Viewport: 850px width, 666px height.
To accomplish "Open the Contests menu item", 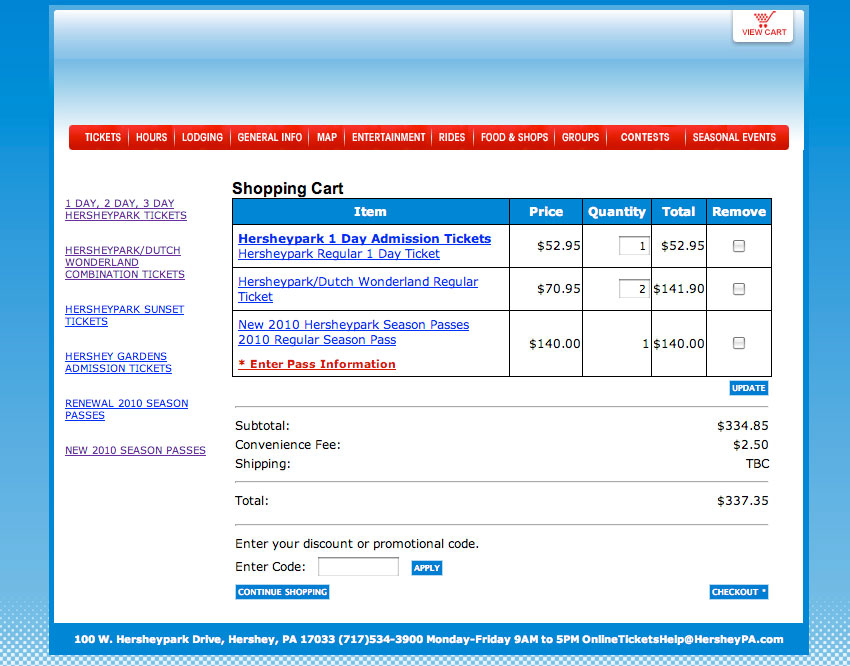I will tap(645, 137).
